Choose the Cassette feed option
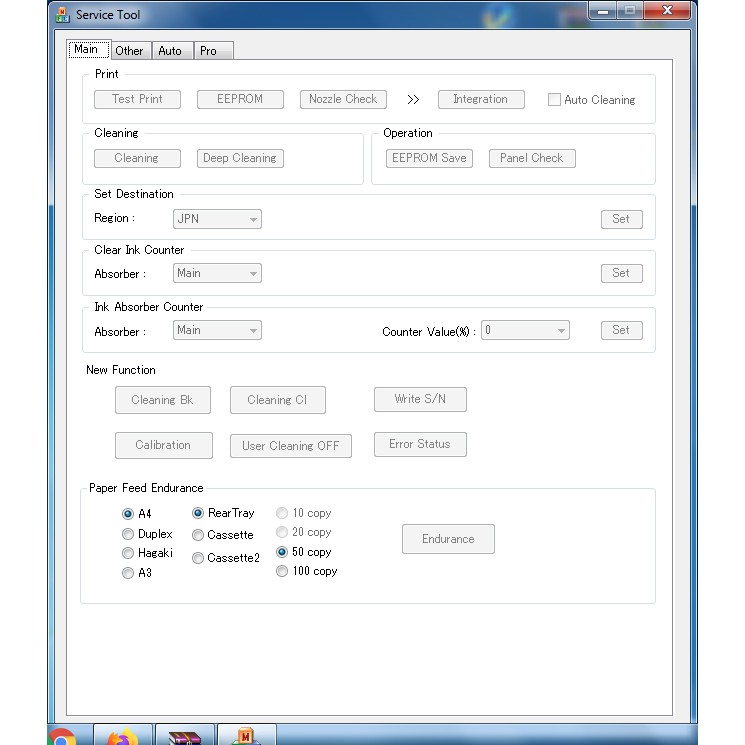Screen dimensions: 745x745 pos(198,535)
